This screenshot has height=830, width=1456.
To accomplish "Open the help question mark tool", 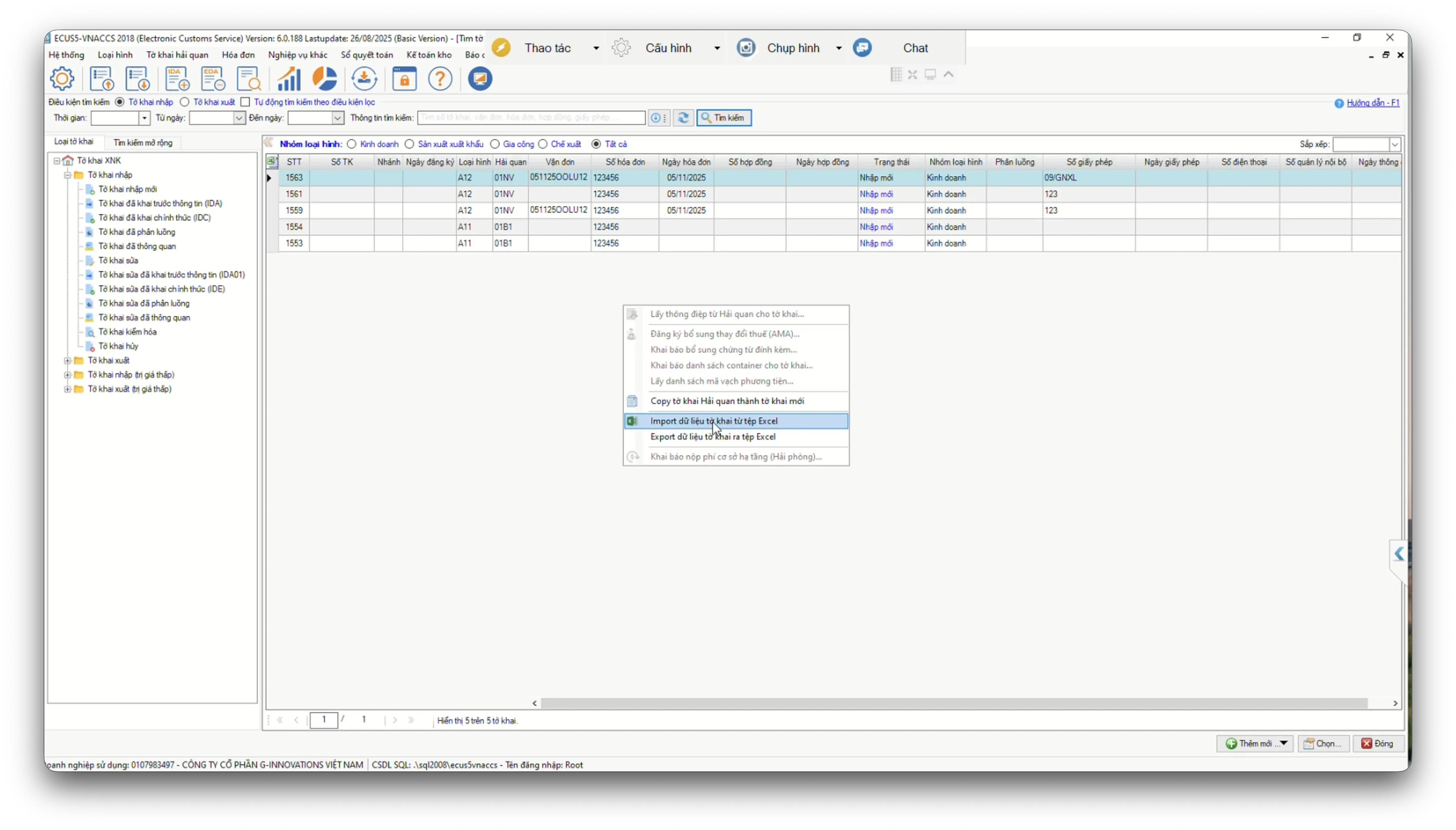I will (441, 79).
